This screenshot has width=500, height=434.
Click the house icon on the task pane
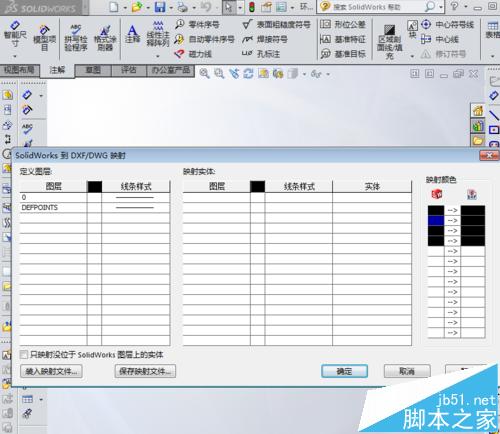tap(478, 111)
